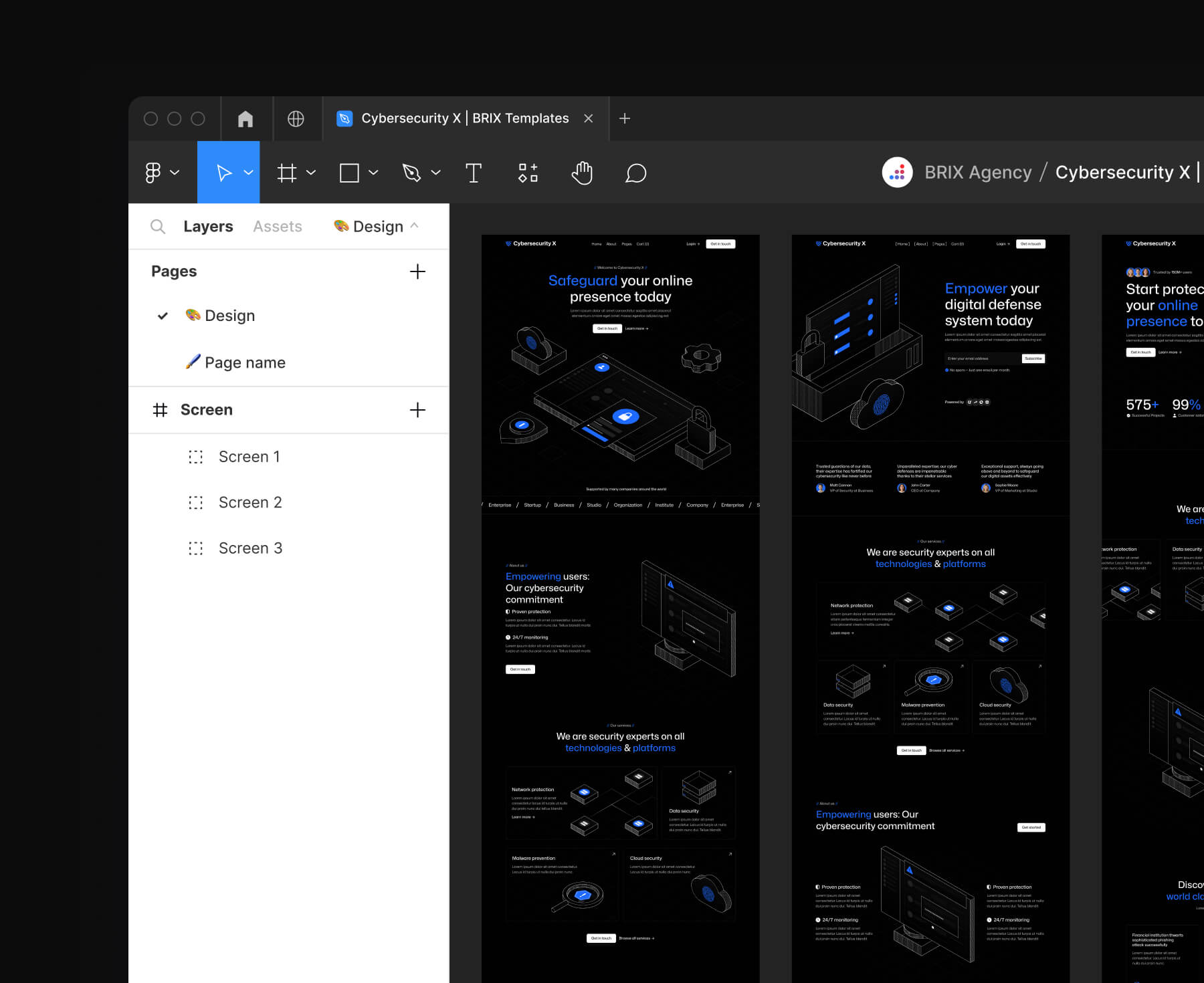1204x983 pixels.
Task: Click the search icon in the Layers panel
Action: 158,226
